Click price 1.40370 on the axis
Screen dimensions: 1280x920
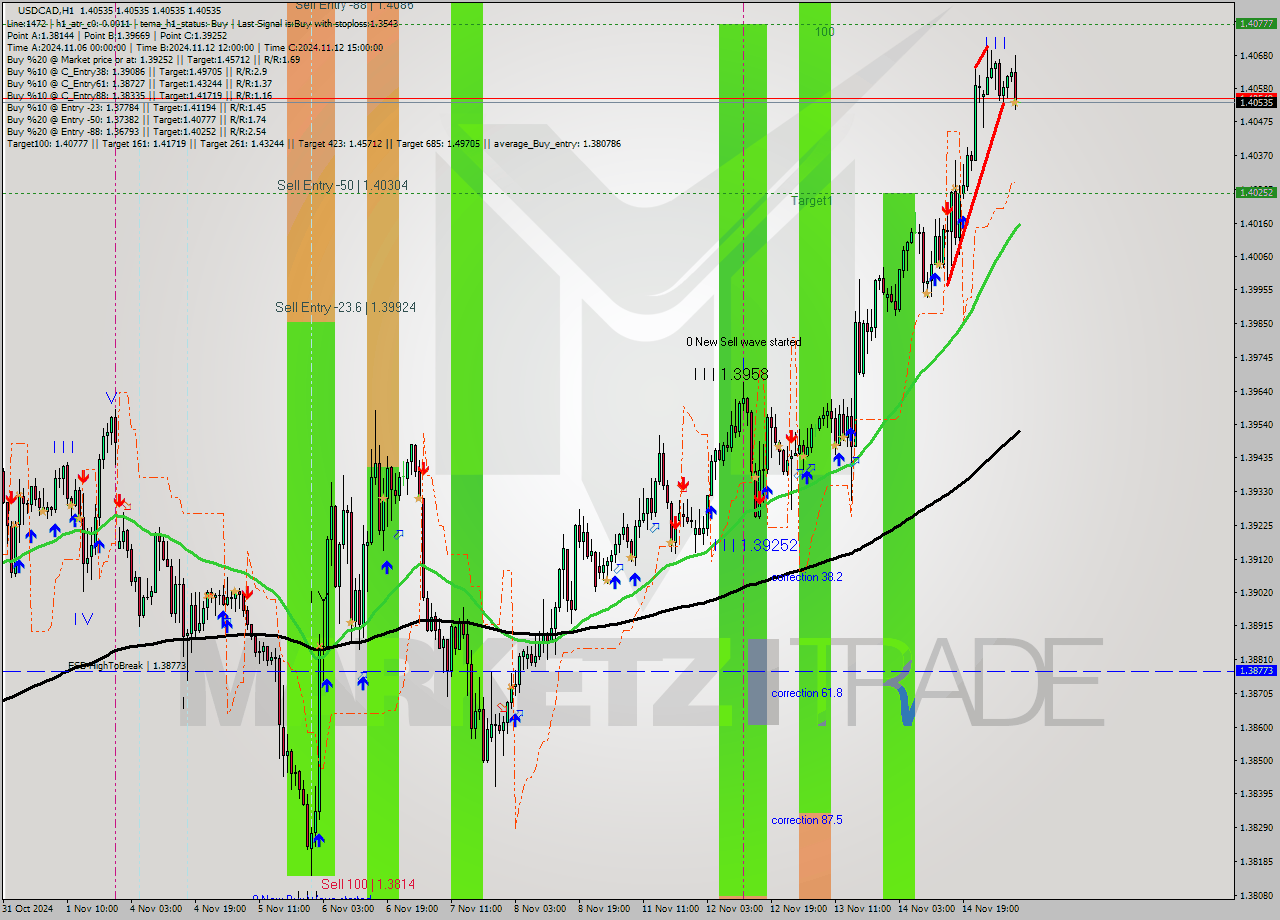tap(1256, 155)
